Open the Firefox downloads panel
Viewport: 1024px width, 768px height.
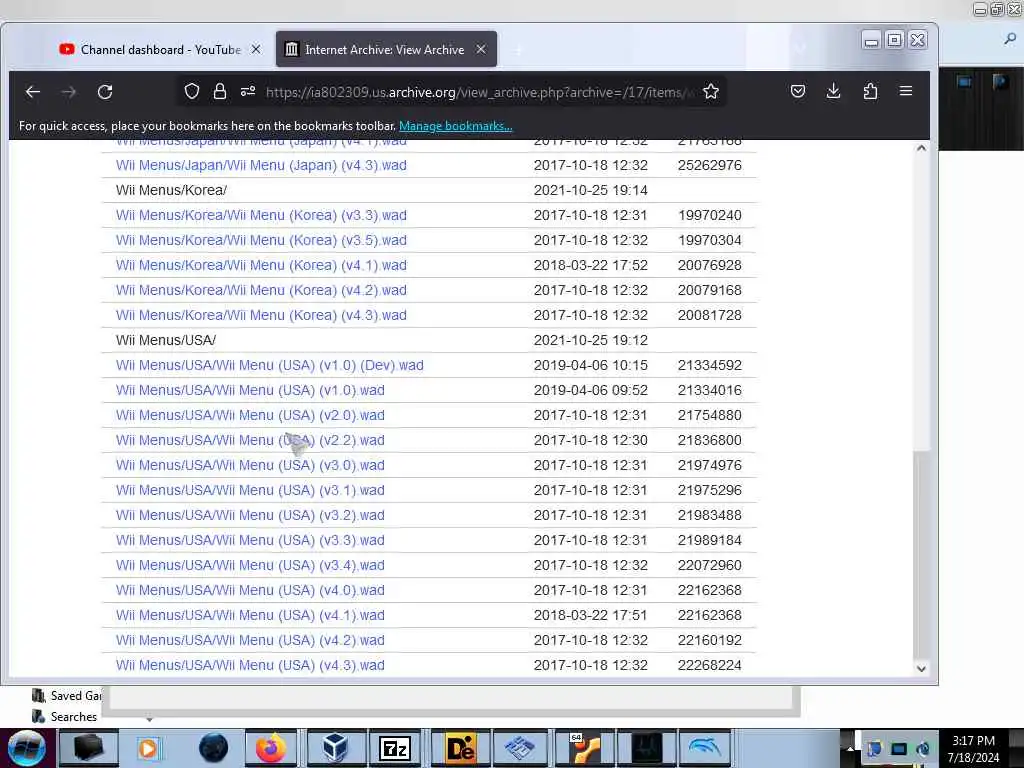(833, 91)
